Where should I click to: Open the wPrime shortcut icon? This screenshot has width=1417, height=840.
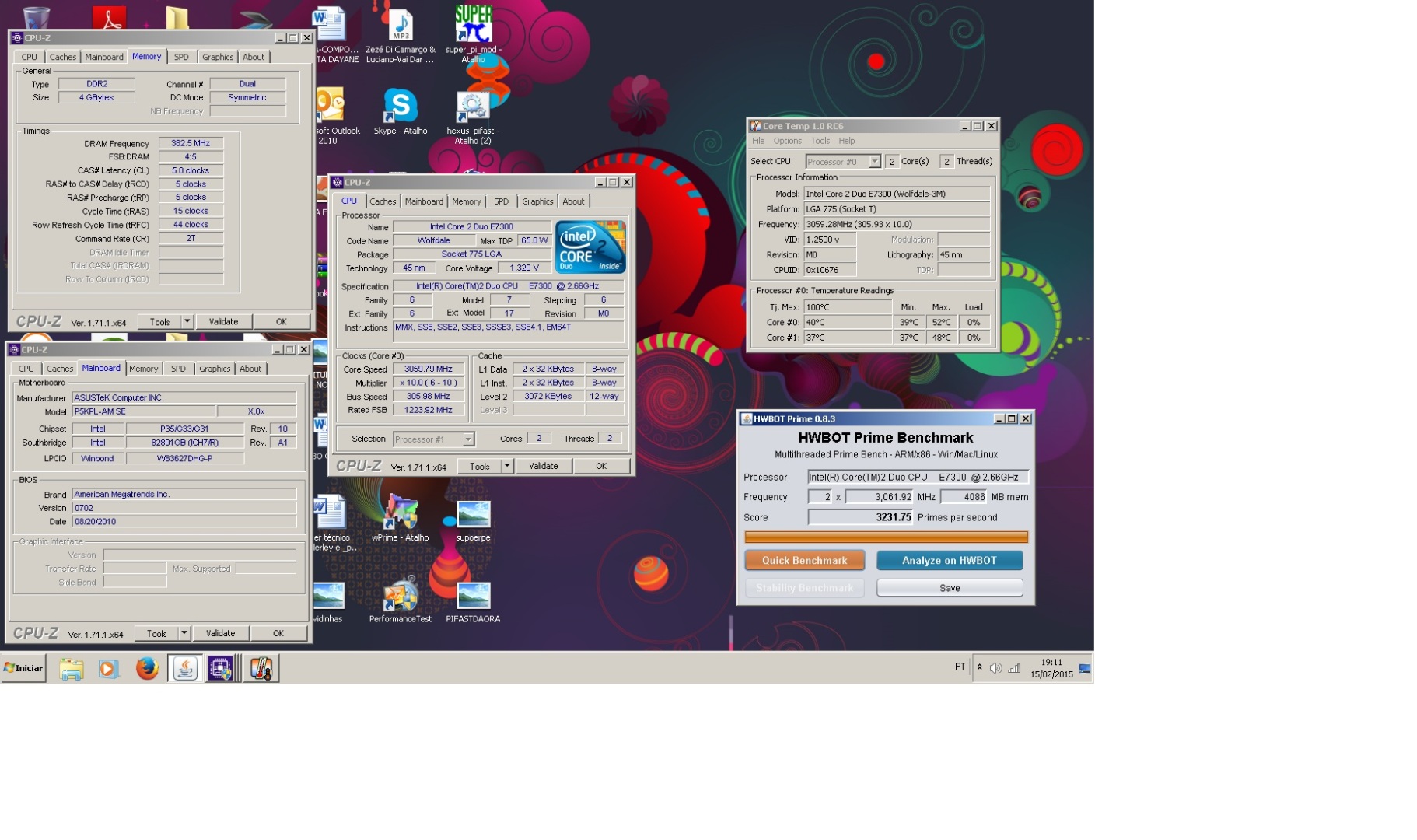coord(401,513)
